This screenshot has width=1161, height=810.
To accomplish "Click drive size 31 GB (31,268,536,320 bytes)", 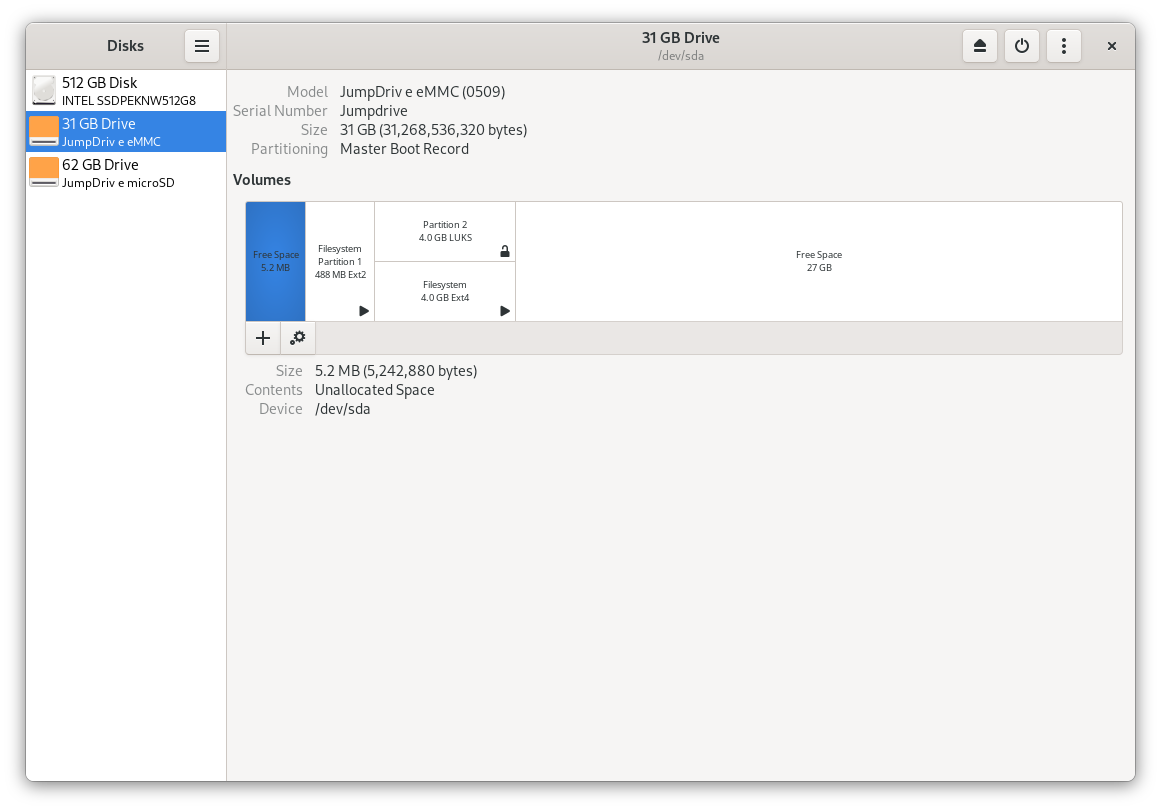I will pyautogui.click(x=433, y=130).
